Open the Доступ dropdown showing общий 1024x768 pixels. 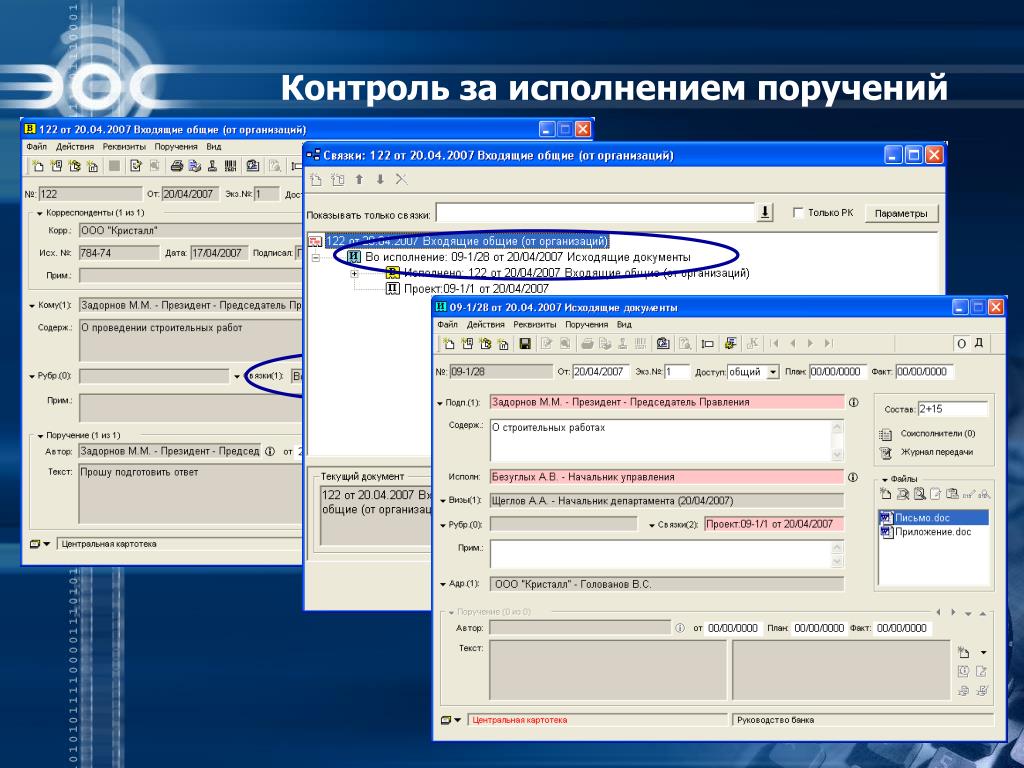pos(773,372)
